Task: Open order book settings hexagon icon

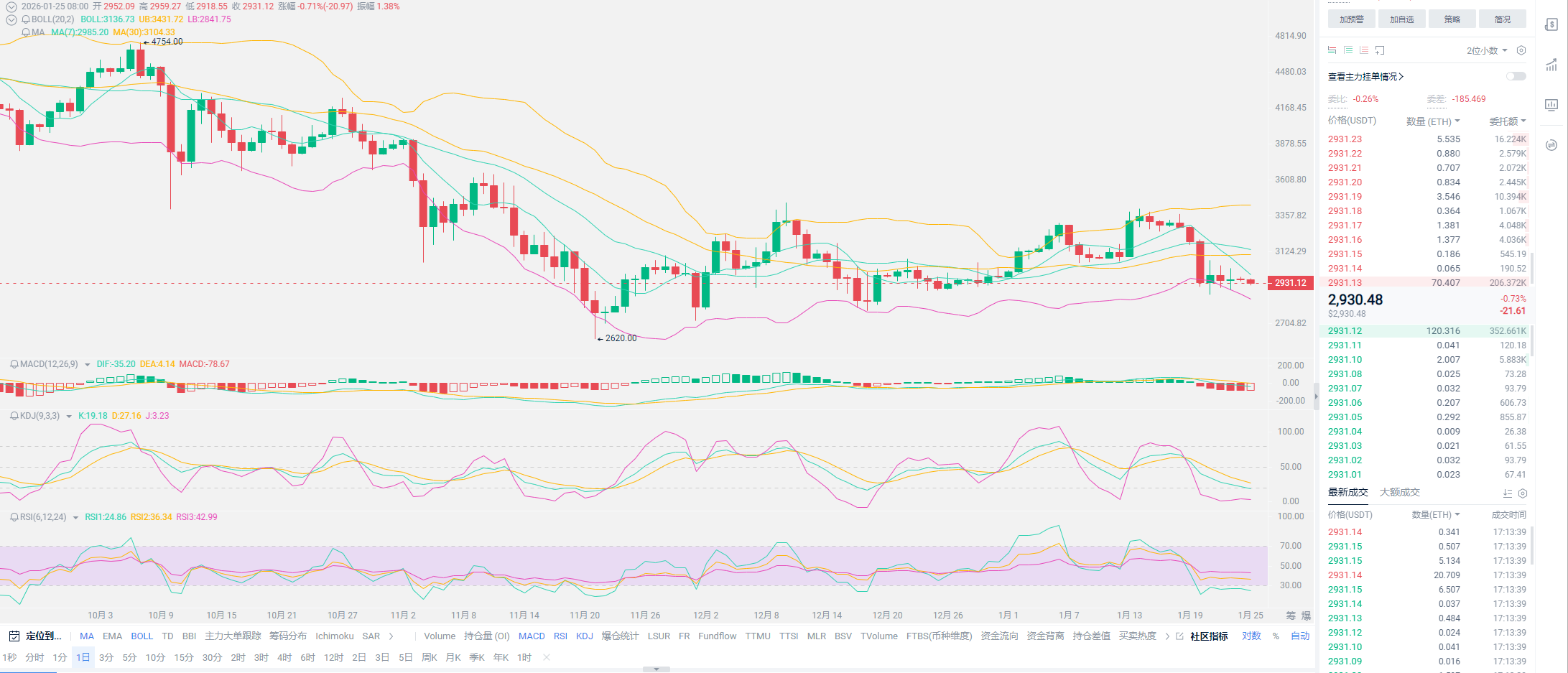Action: (x=1521, y=50)
